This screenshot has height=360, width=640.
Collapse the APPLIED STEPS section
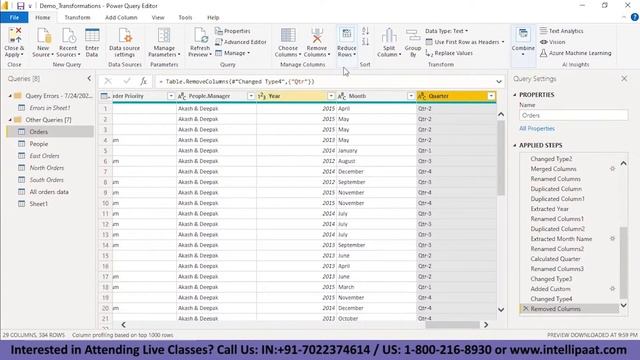click(x=515, y=145)
